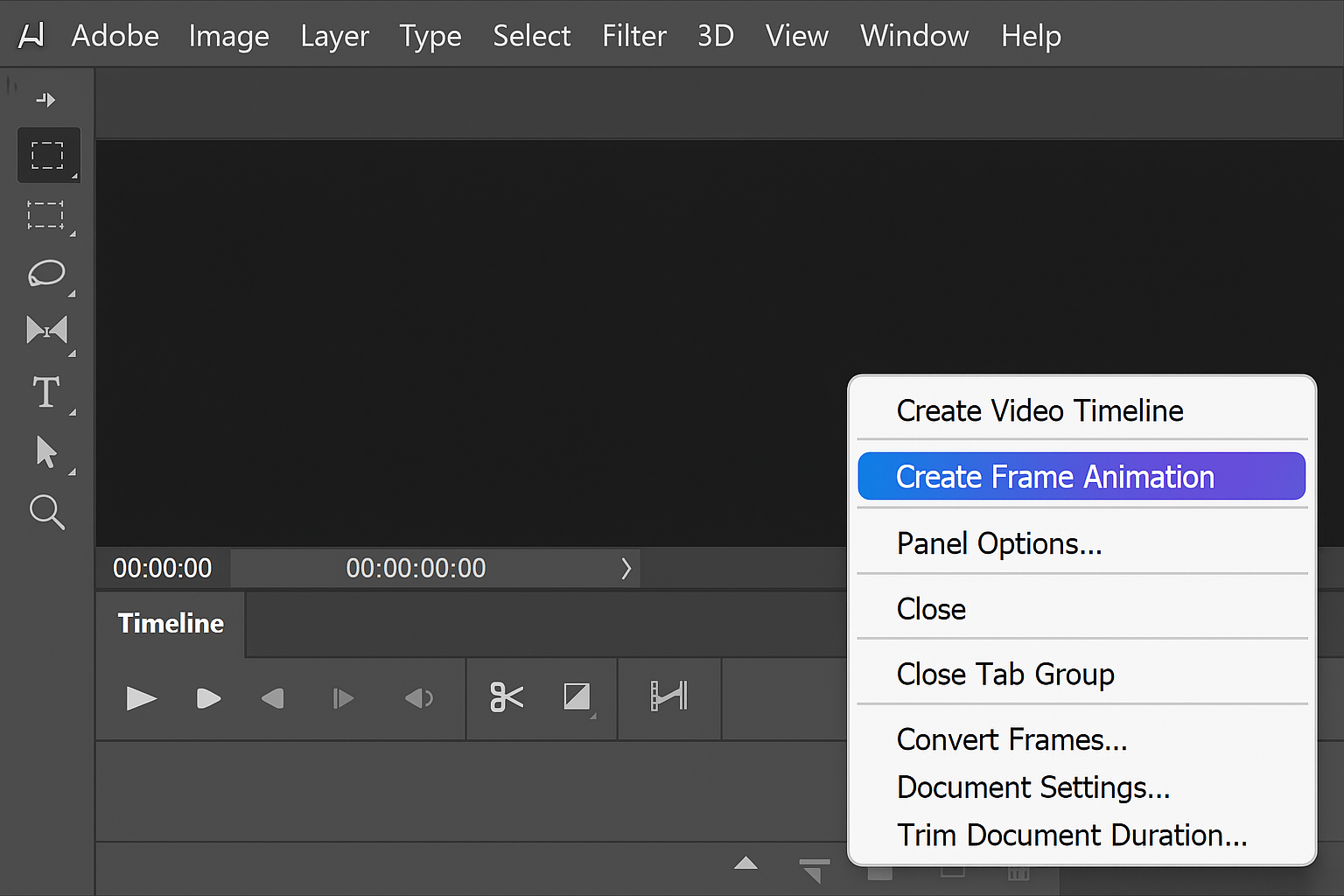Click the 00:00:00 time display
Screen dimensions: 1344x896
point(163,569)
